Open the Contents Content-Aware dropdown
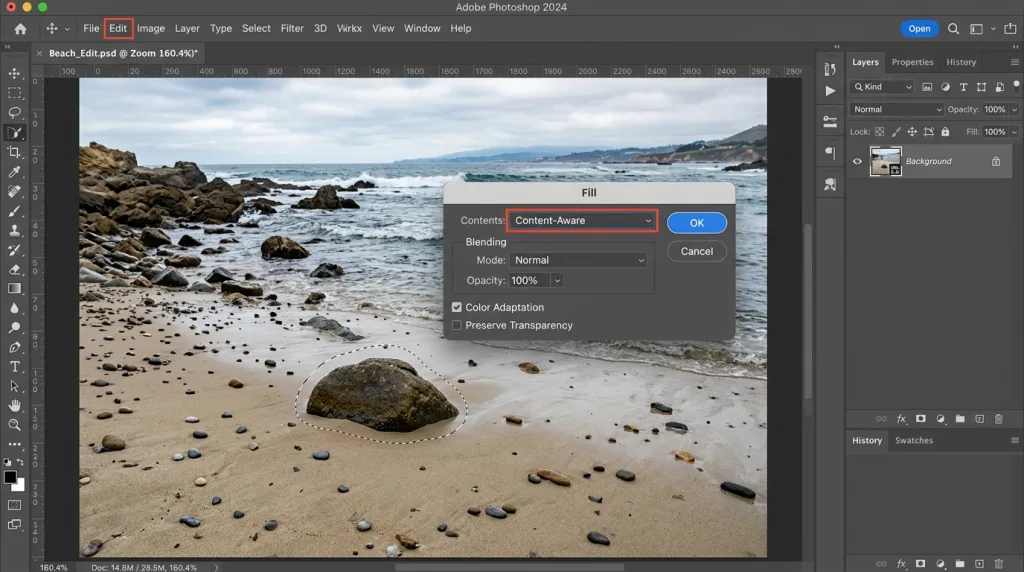 point(582,221)
